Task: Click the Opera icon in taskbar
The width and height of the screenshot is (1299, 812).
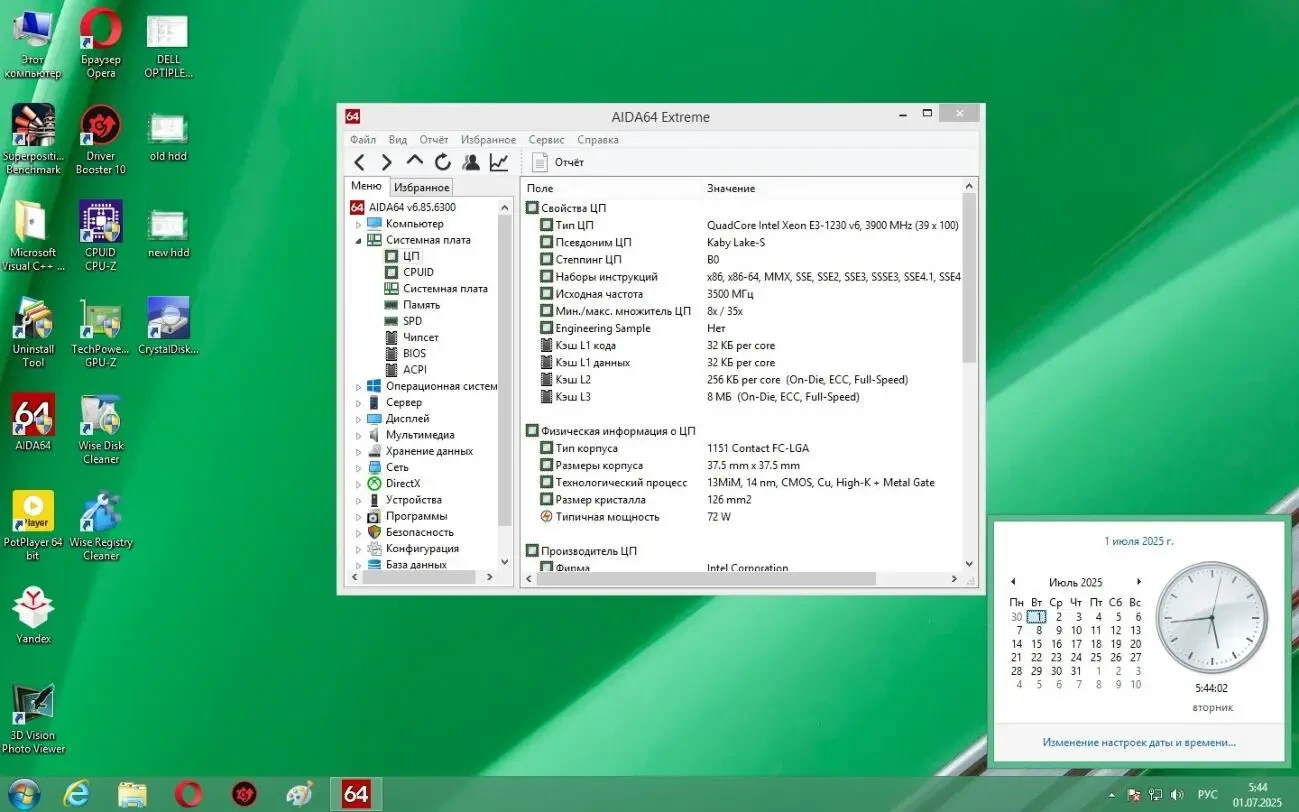Action: point(188,794)
